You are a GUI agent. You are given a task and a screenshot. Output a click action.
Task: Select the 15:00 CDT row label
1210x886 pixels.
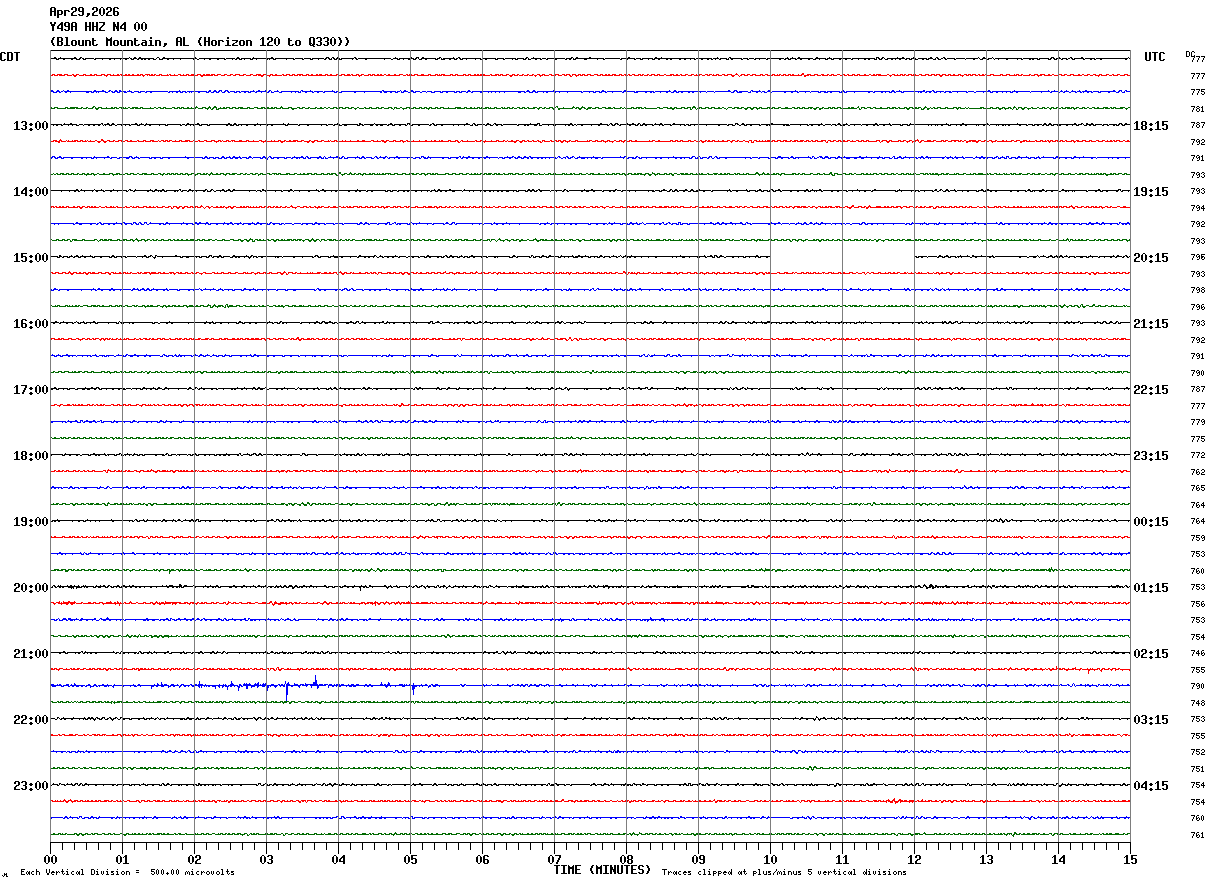[x=30, y=257]
